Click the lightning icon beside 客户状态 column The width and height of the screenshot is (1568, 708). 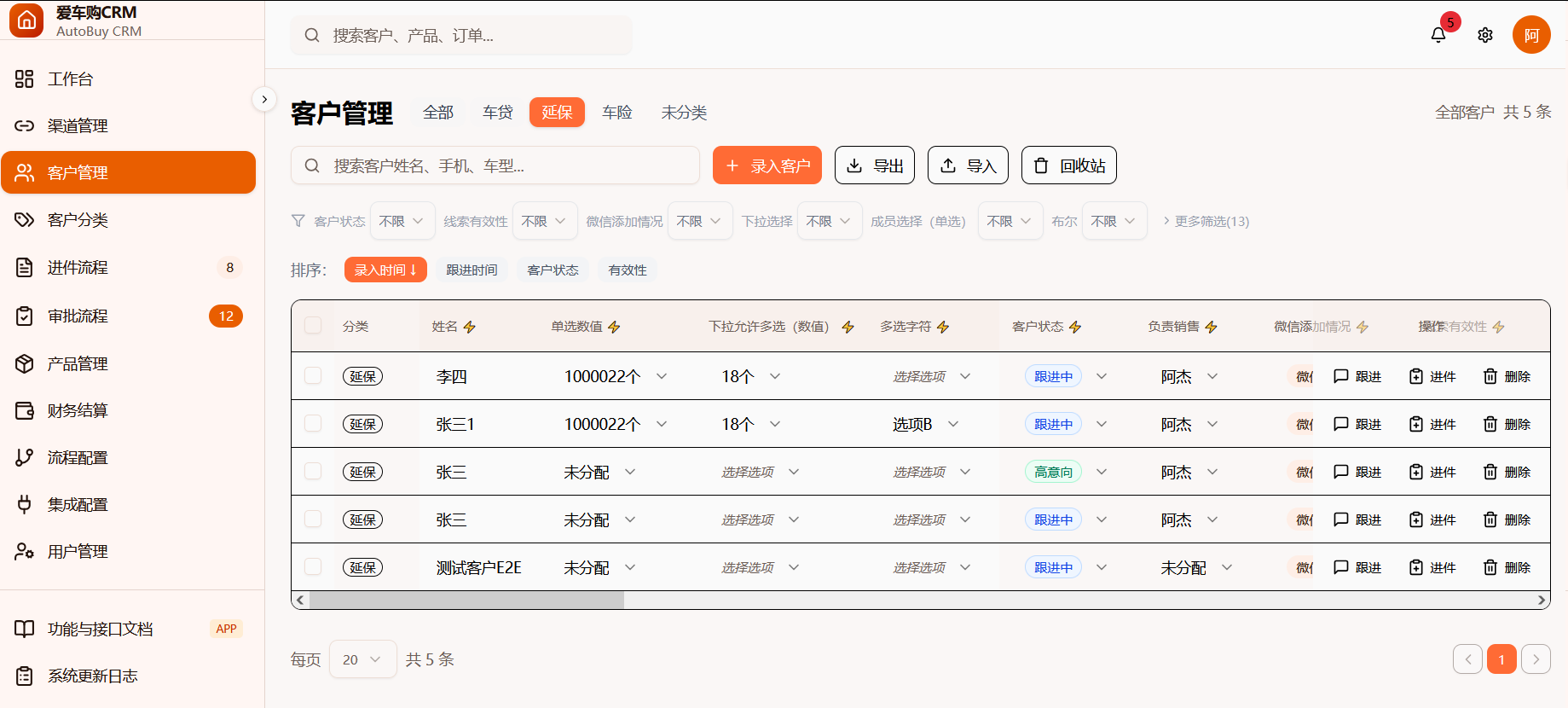[x=1075, y=327]
